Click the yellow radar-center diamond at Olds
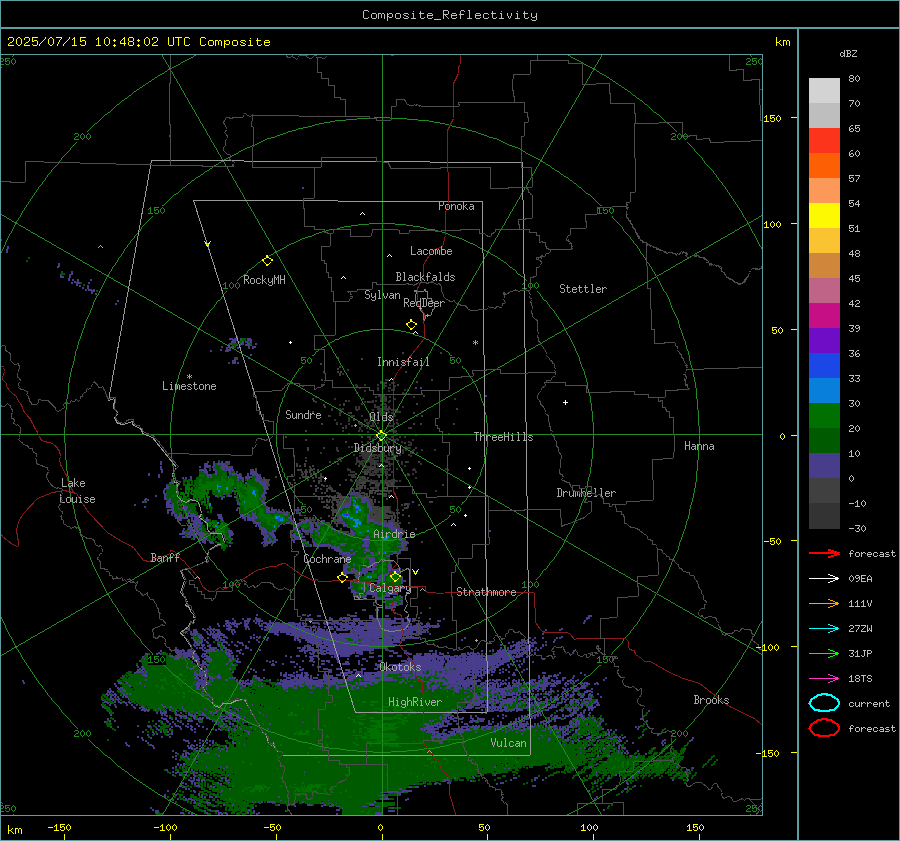This screenshot has width=900, height=841. click(x=381, y=436)
